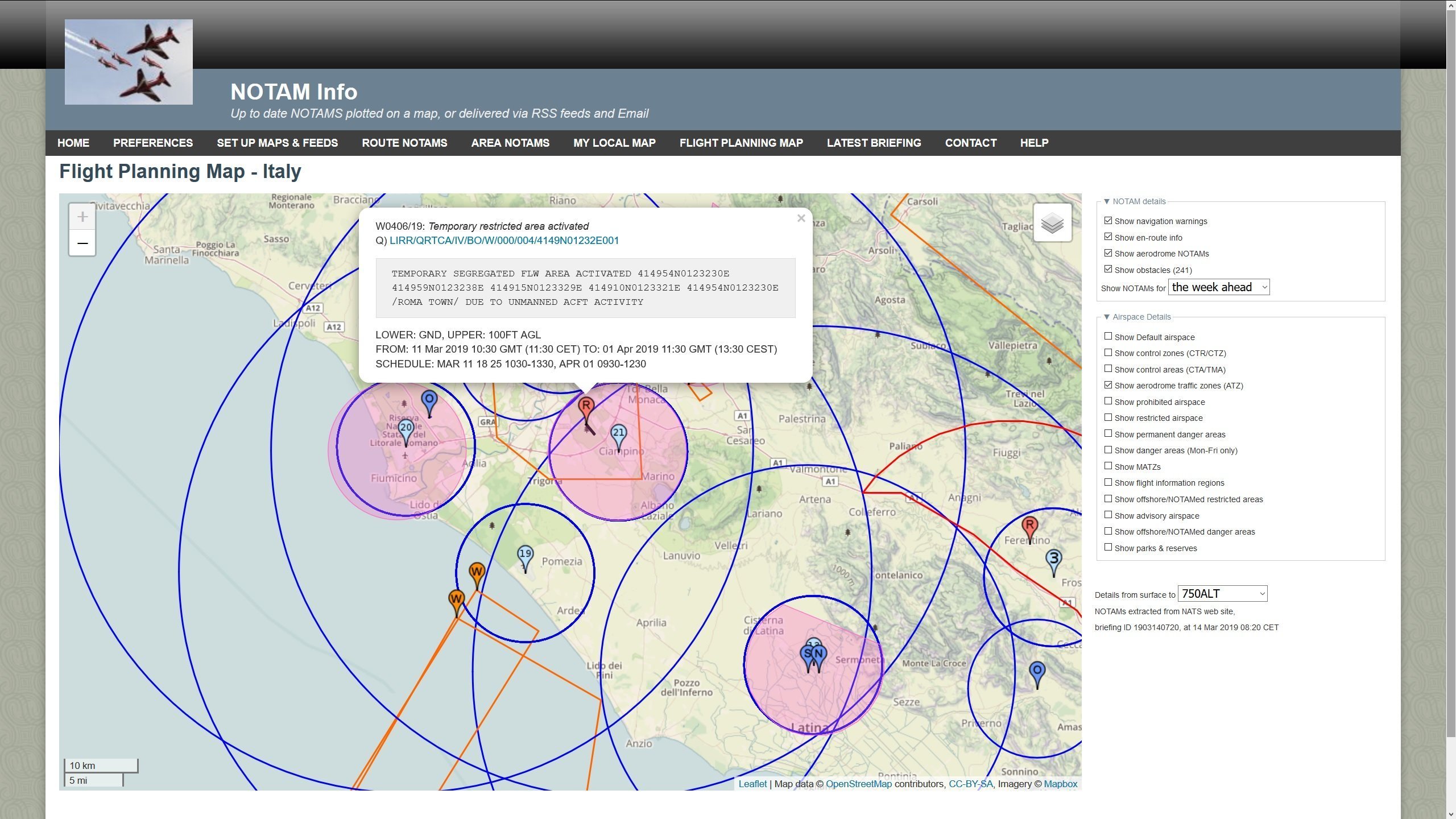Collapse the NOTAM details section
Image resolution: width=1456 pixels, height=819 pixels.
coord(1135,201)
